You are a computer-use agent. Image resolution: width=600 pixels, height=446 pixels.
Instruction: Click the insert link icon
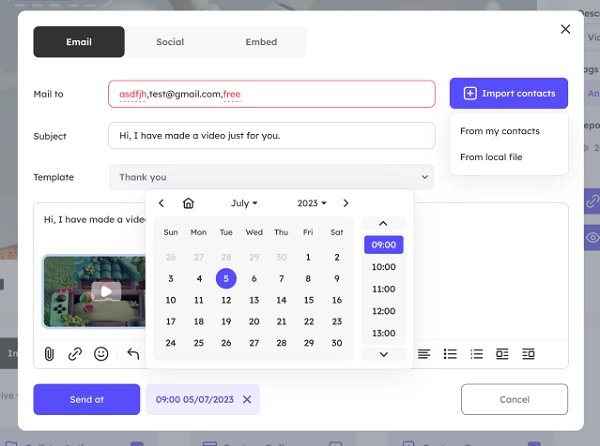[75, 354]
